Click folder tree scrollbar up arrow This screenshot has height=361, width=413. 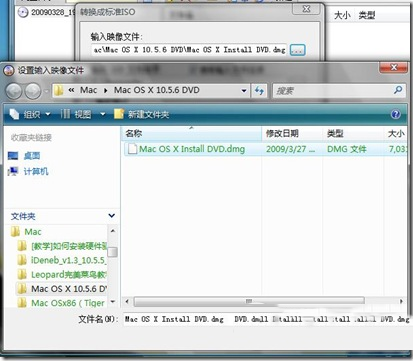pos(113,231)
